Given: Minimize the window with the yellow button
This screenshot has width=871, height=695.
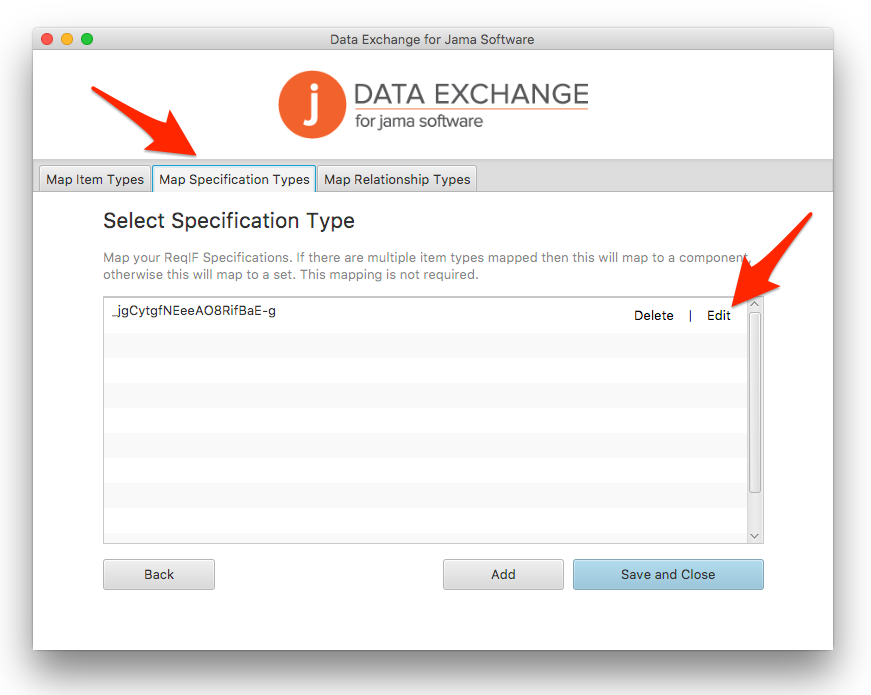Looking at the screenshot, I should [x=67, y=39].
